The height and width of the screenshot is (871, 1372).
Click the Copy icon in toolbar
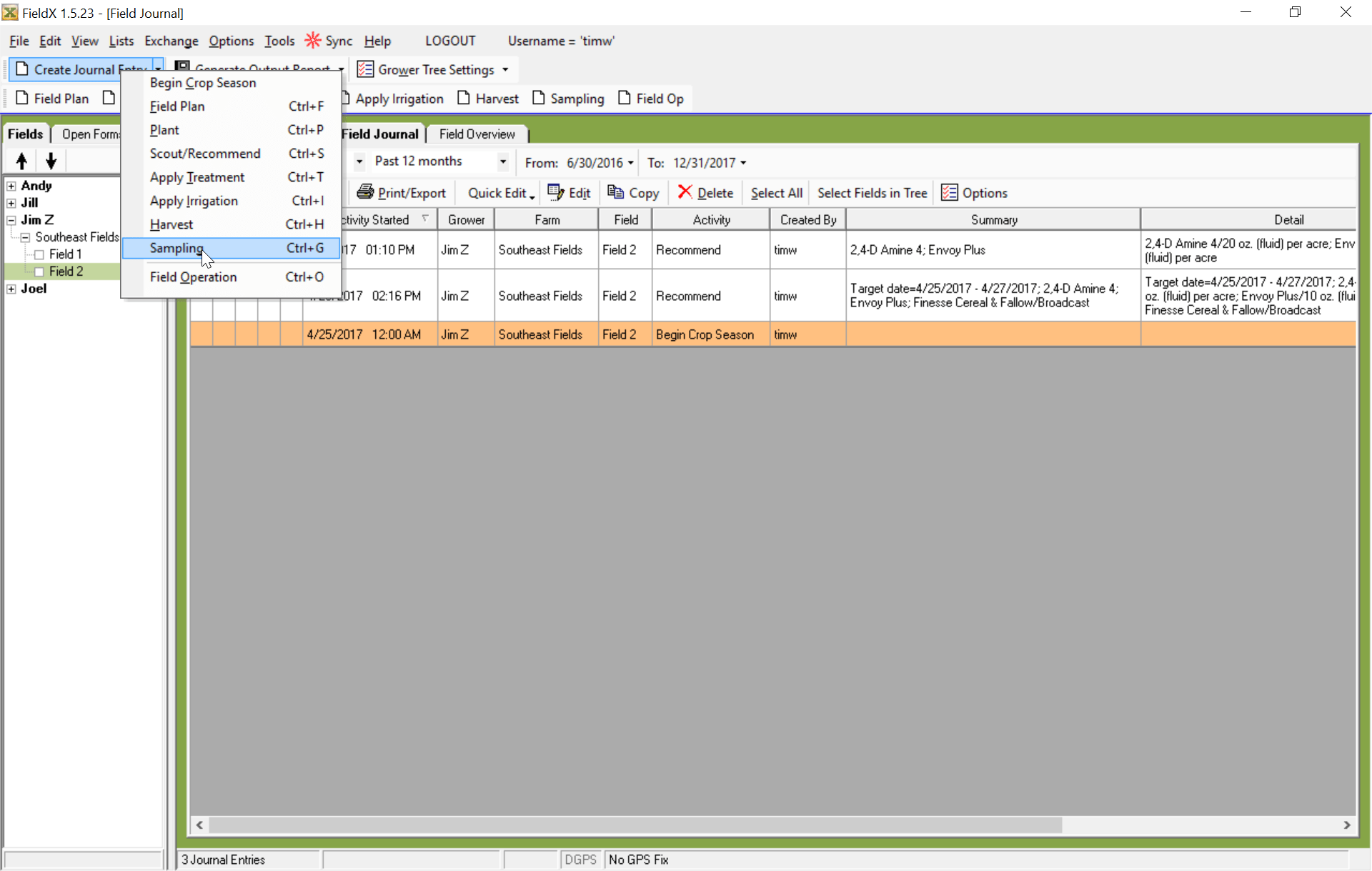point(615,192)
